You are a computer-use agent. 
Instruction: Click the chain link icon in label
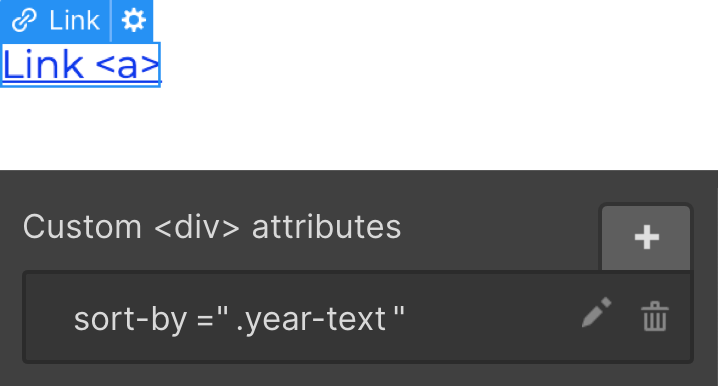click(x=24, y=21)
